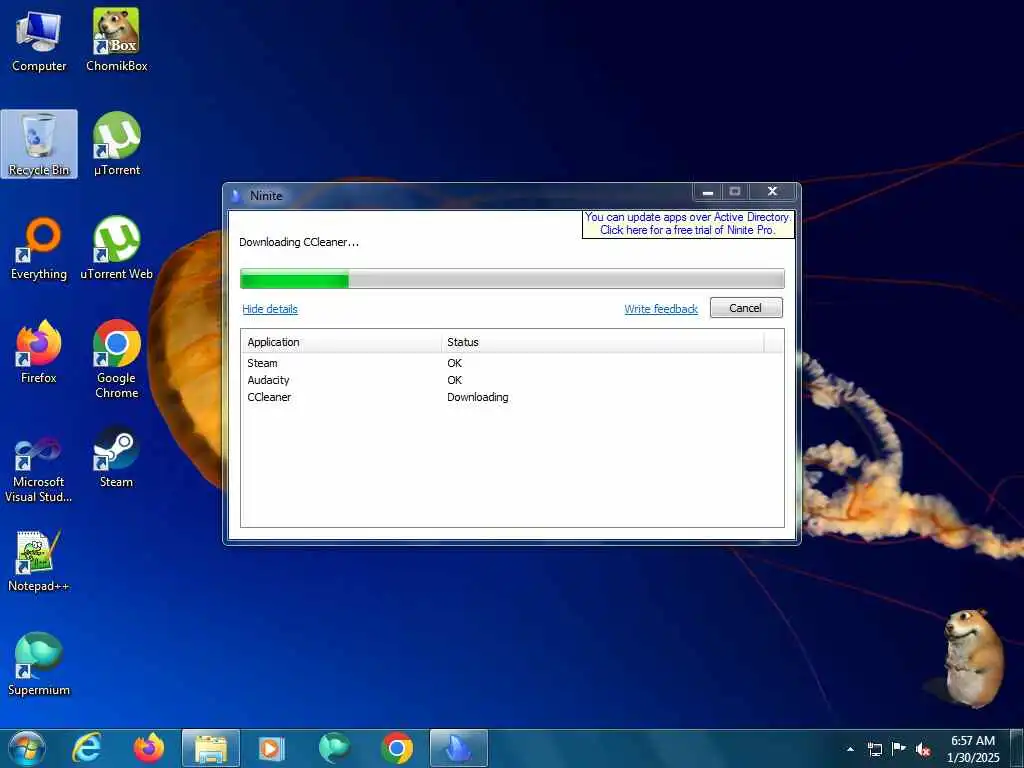Open the Action Center flag icon
Screen dimensions: 1024x768
(899, 749)
